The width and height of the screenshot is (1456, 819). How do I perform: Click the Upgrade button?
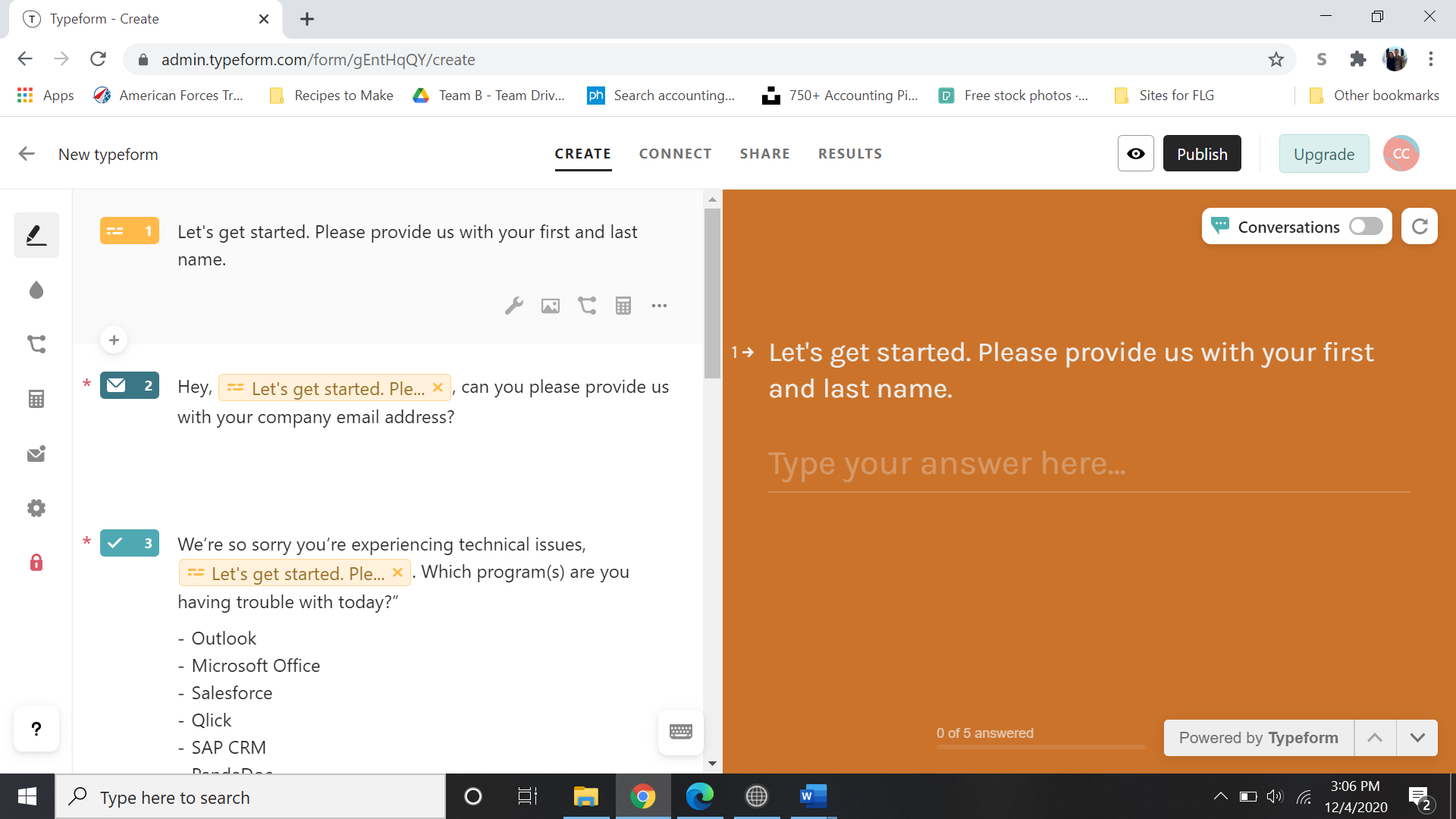coord(1323,154)
